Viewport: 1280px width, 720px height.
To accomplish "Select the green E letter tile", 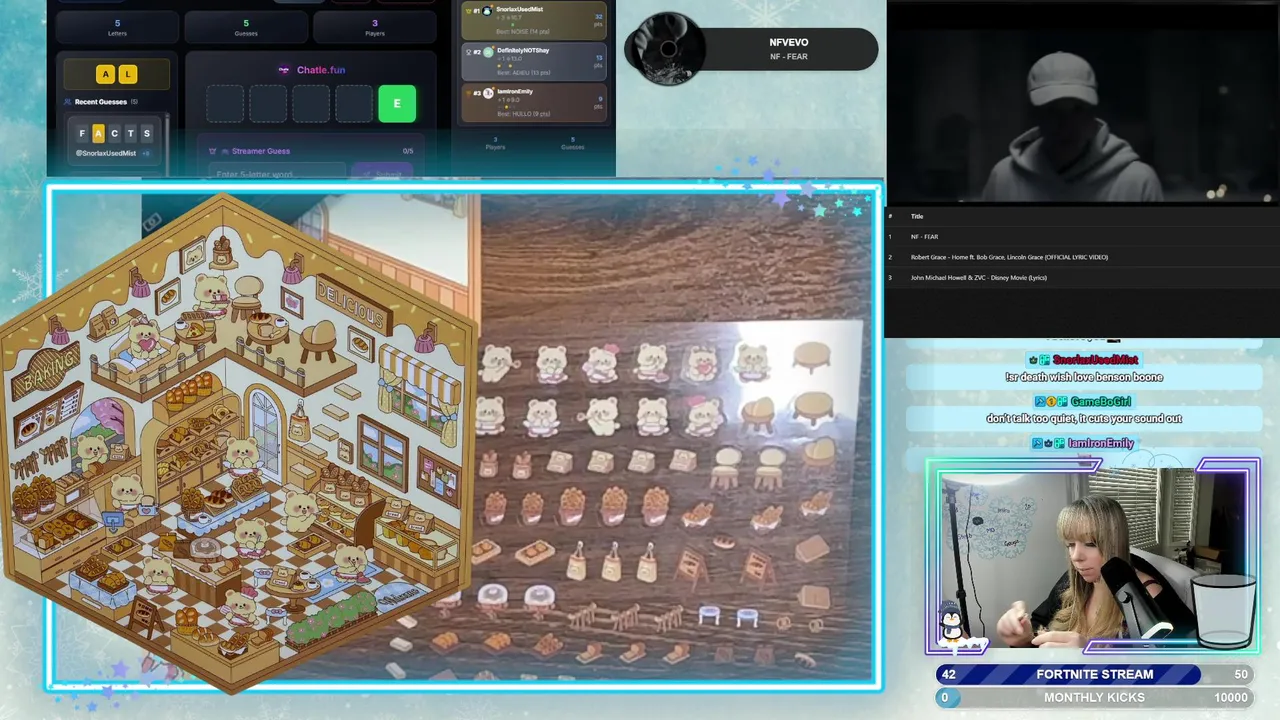I will 397,104.
